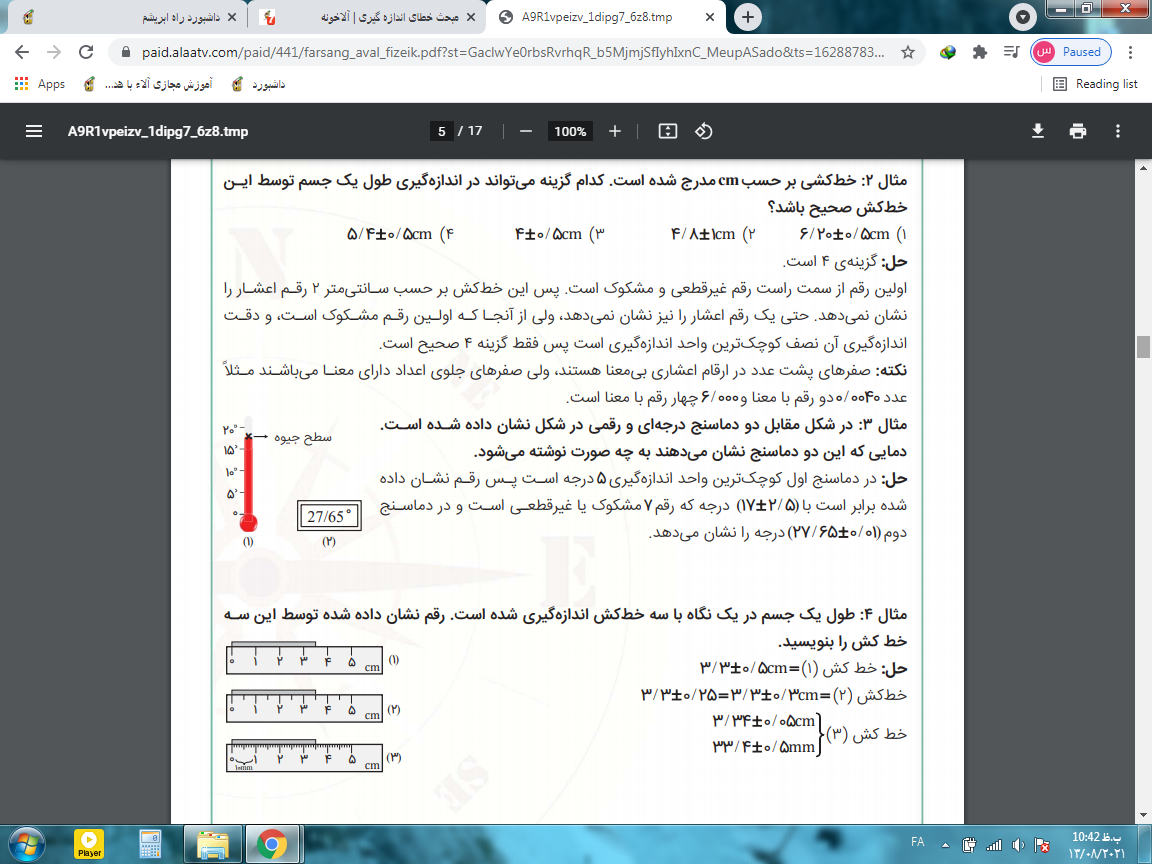Open File Explorer in taskbar
The image size is (1152, 864).
click(x=213, y=843)
